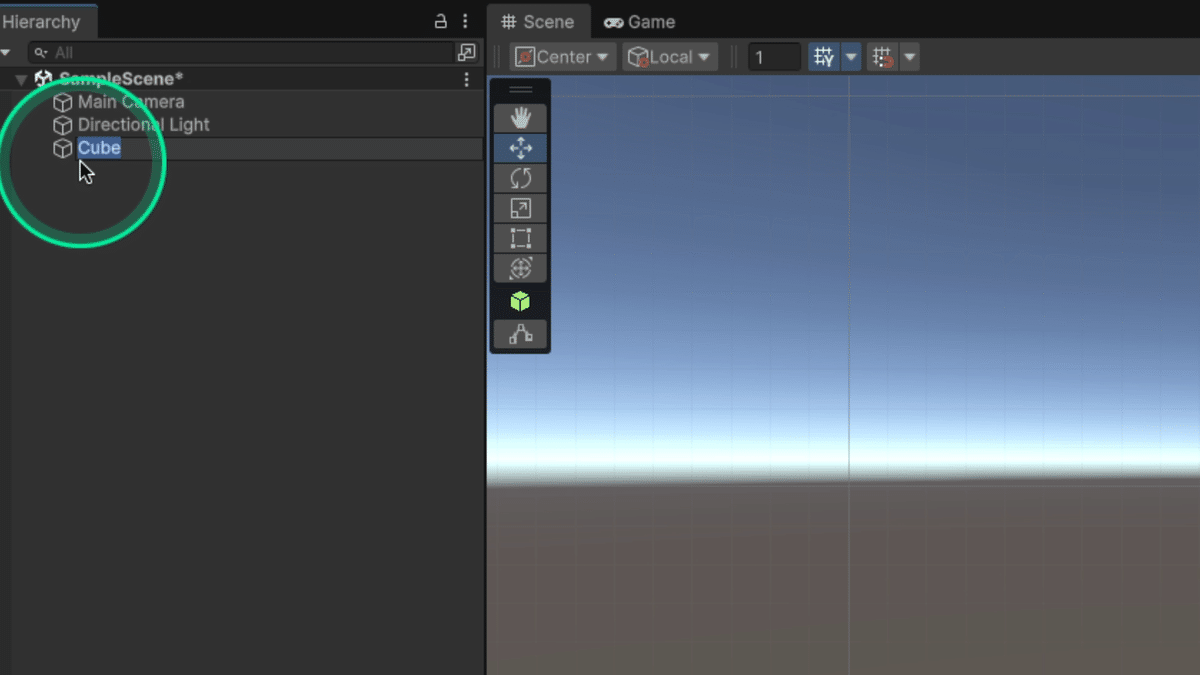The width and height of the screenshot is (1200, 675).
Task: Collapse the SampleScene foldout
Action: [x=22, y=79]
